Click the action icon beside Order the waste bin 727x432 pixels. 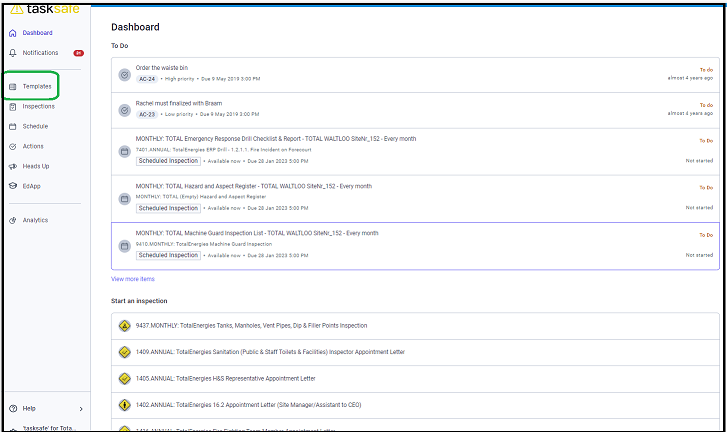click(x=124, y=75)
